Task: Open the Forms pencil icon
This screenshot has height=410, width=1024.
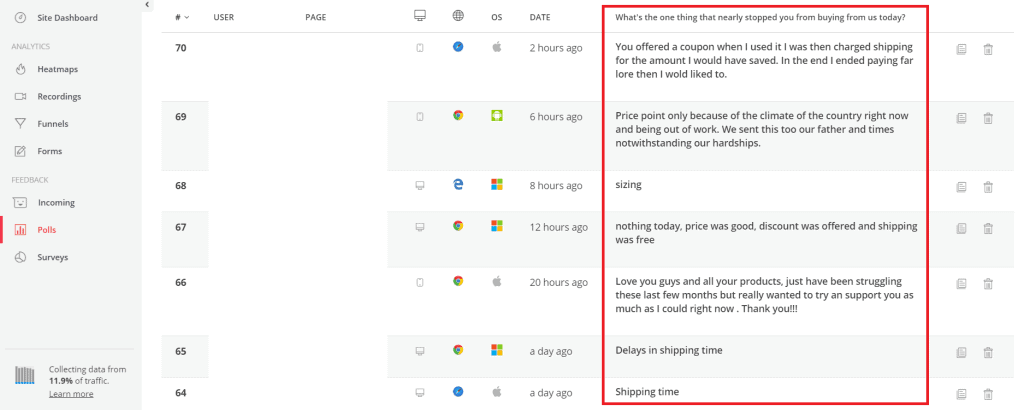Action: coord(20,151)
